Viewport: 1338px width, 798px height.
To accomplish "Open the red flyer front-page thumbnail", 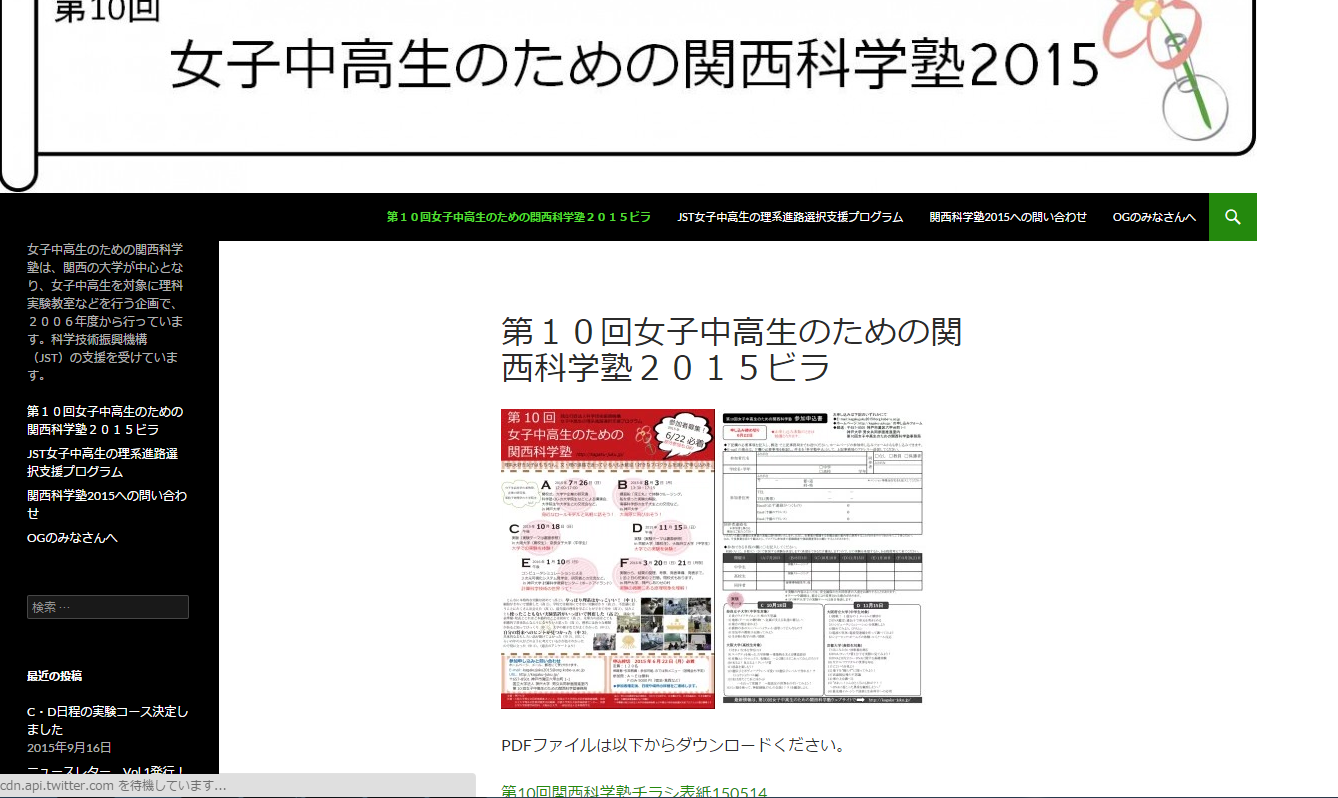I will tap(608, 558).
